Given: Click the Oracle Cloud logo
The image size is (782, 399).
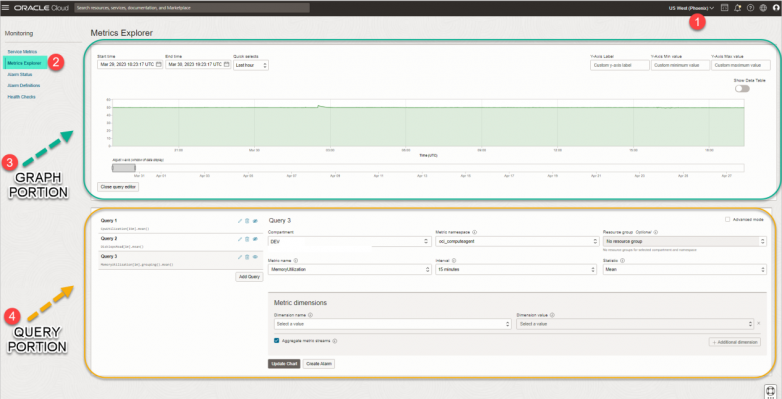Looking at the screenshot, I should pos(41,8).
